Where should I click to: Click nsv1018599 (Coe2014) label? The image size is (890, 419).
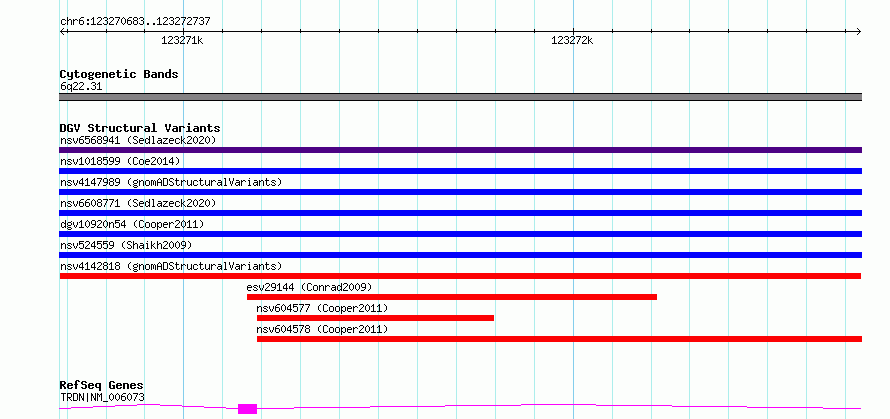click(120, 161)
